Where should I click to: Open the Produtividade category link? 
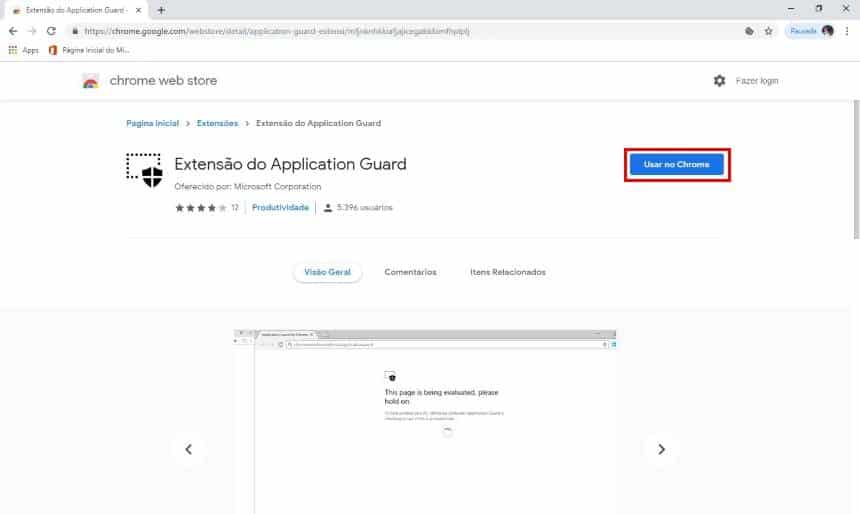coord(280,207)
